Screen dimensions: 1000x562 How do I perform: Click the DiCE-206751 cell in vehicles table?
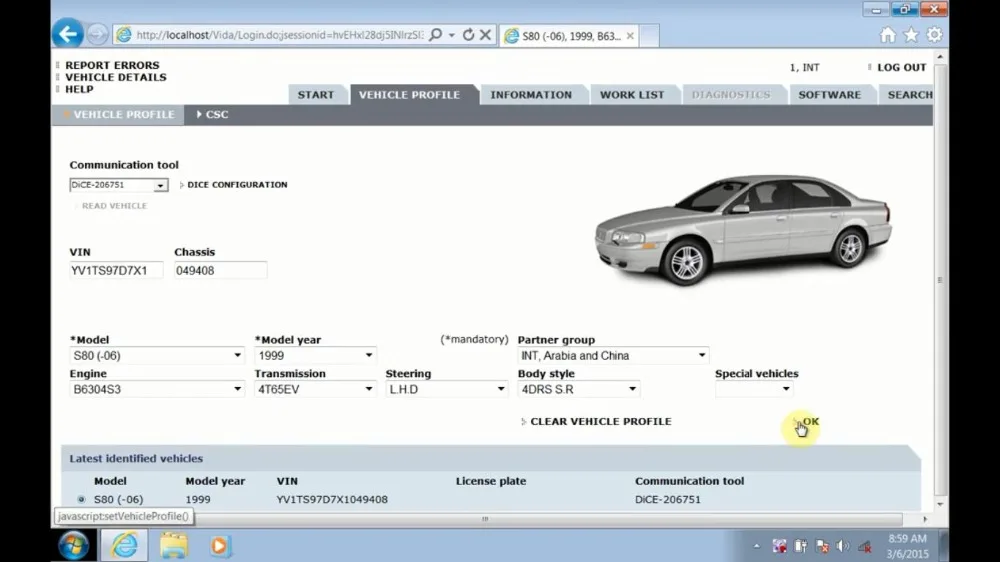click(668, 499)
